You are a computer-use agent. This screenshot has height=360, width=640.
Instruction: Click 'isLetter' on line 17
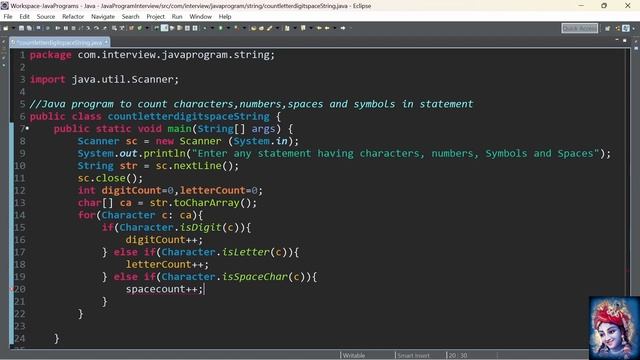point(245,252)
